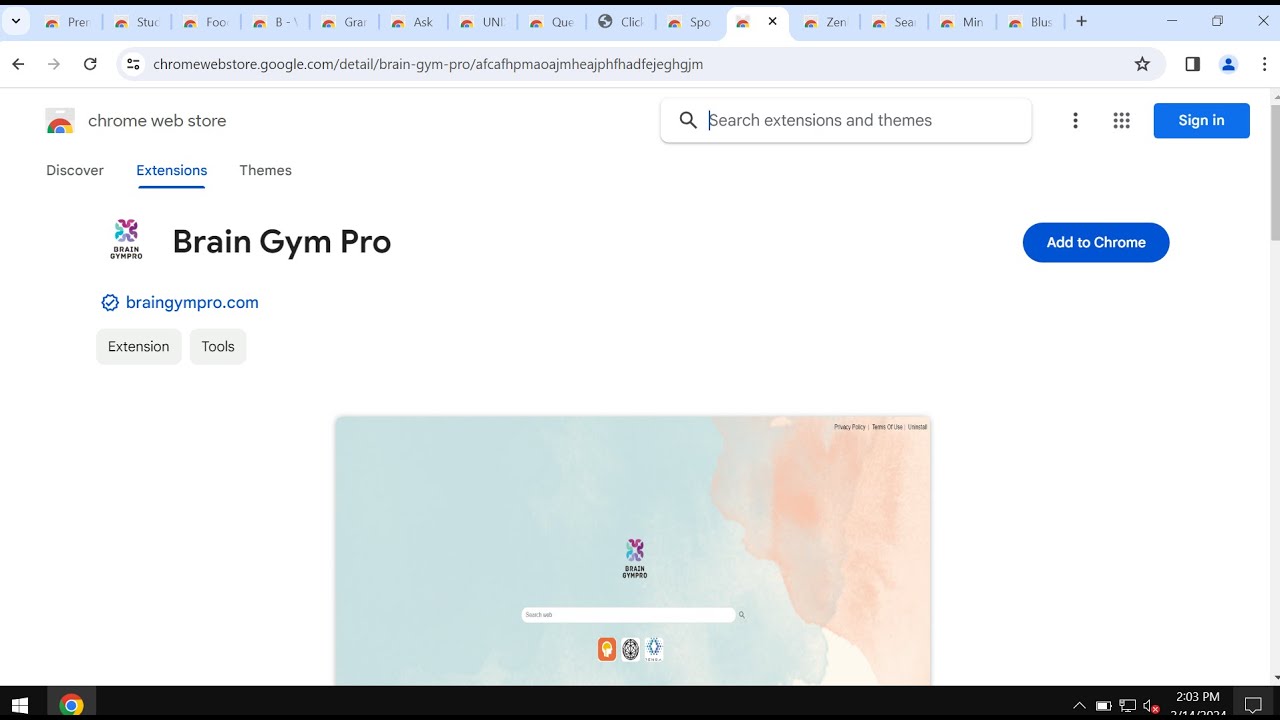The height and width of the screenshot is (720, 1280).
Task: Open the tab search dropdown arrow
Action: point(16,21)
